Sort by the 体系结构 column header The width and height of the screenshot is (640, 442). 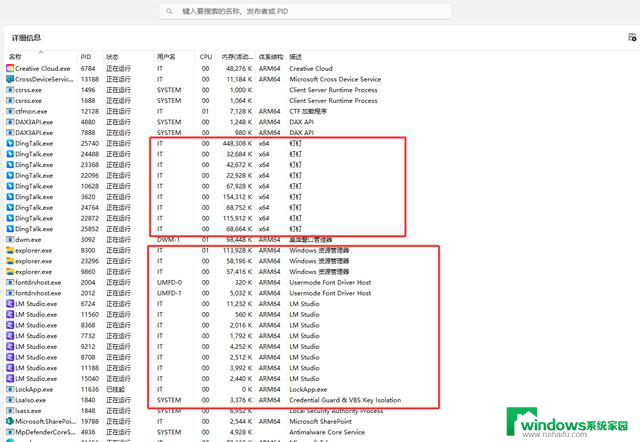[271, 57]
